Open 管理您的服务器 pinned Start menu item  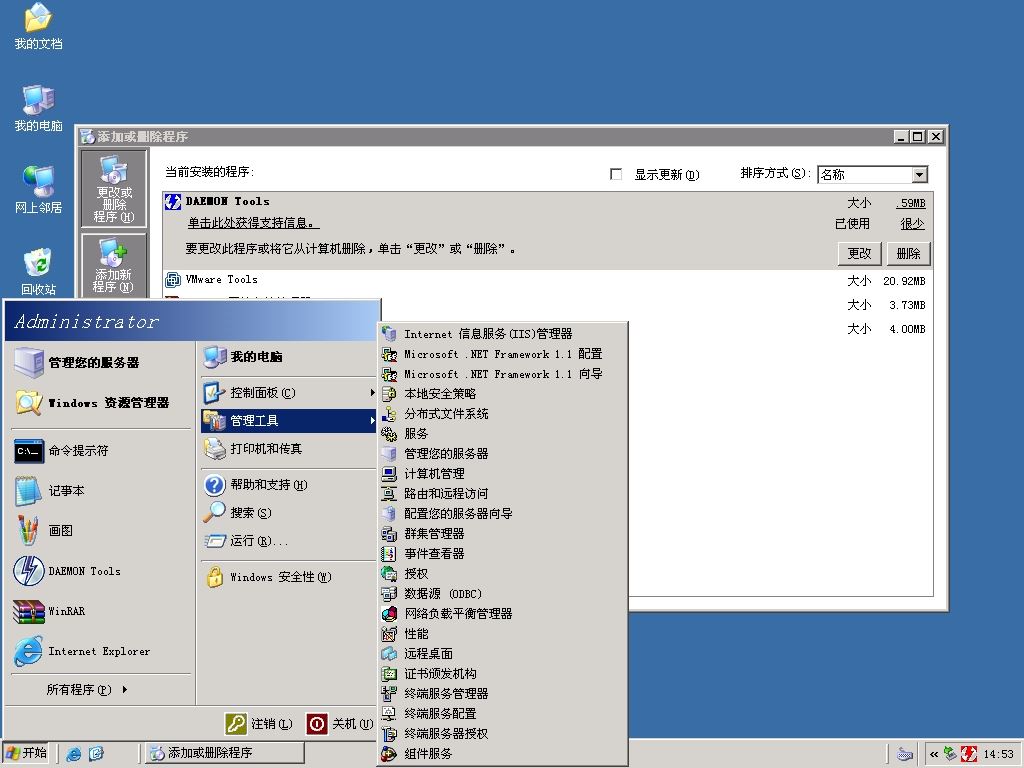(x=101, y=362)
